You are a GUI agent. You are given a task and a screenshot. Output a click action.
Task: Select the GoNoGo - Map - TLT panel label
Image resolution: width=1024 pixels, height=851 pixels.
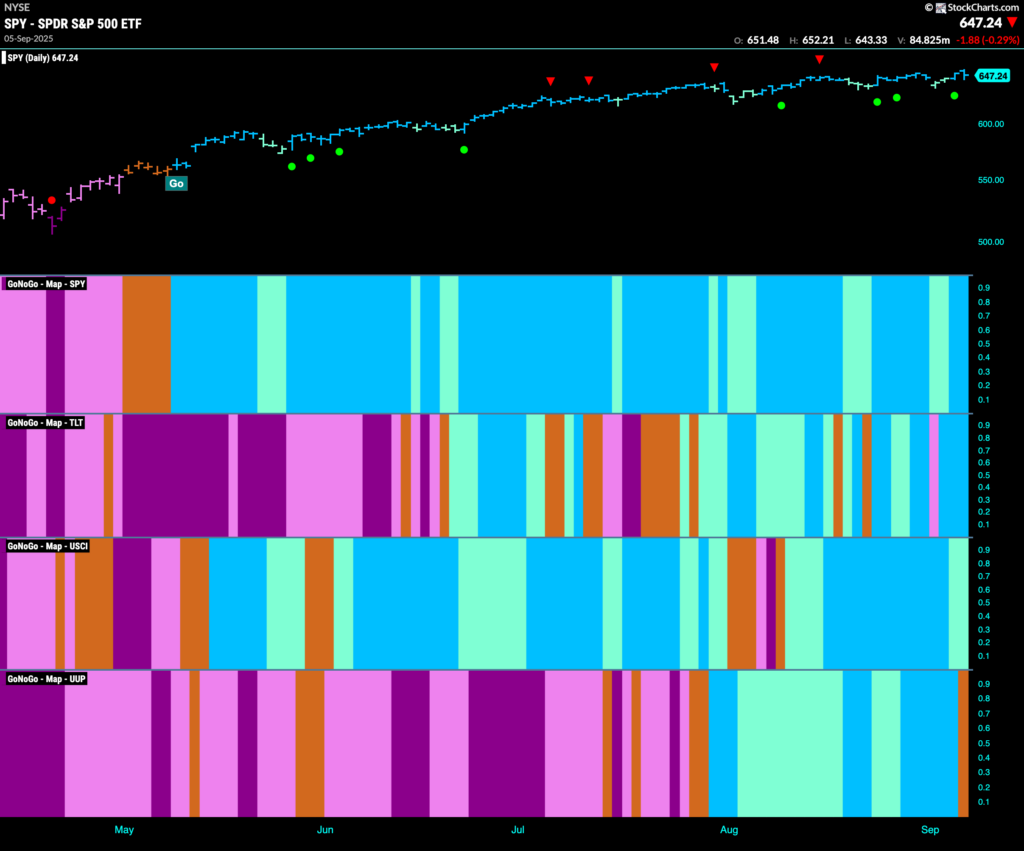(45, 423)
